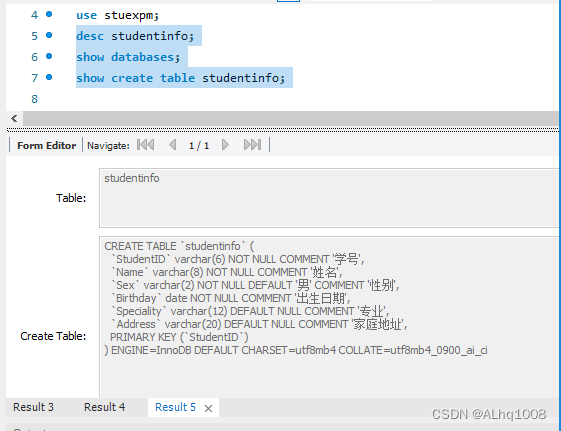Screen dimensions: 561x431
Task: Click the `StudentID` varchar(6) definition line
Action: 238,259
